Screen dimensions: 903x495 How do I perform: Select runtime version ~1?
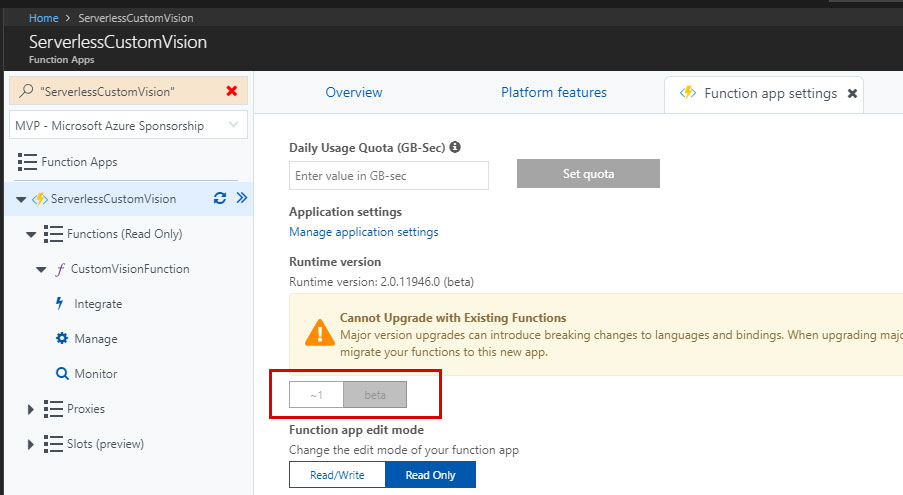pos(316,395)
